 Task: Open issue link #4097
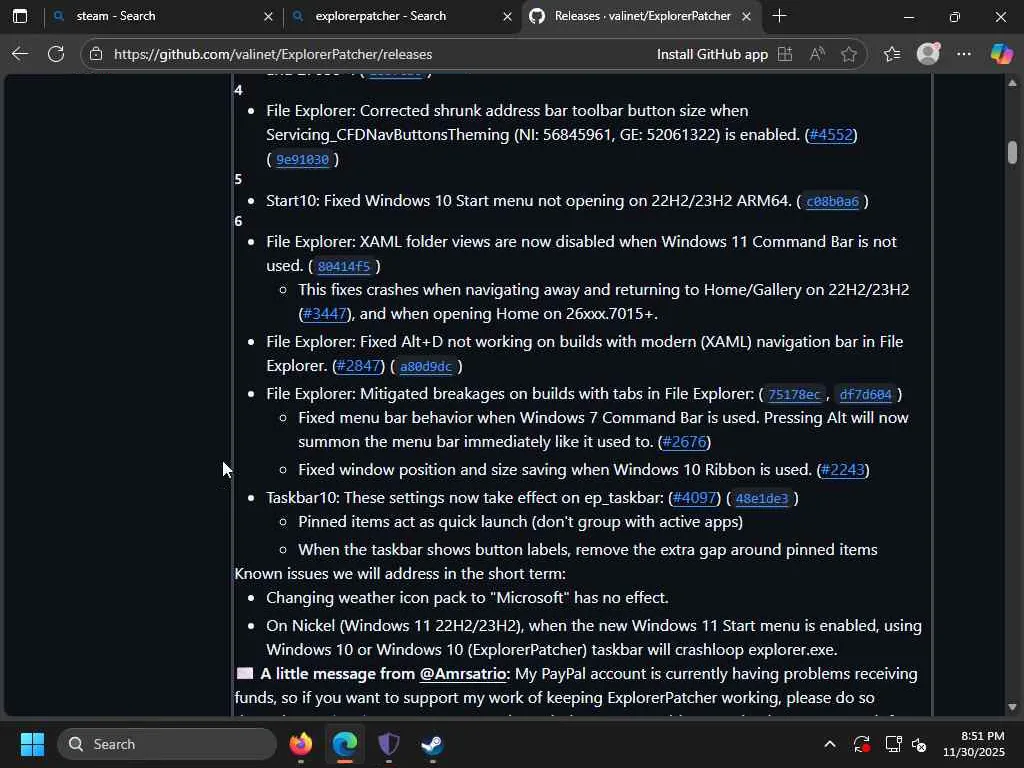(695, 498)
